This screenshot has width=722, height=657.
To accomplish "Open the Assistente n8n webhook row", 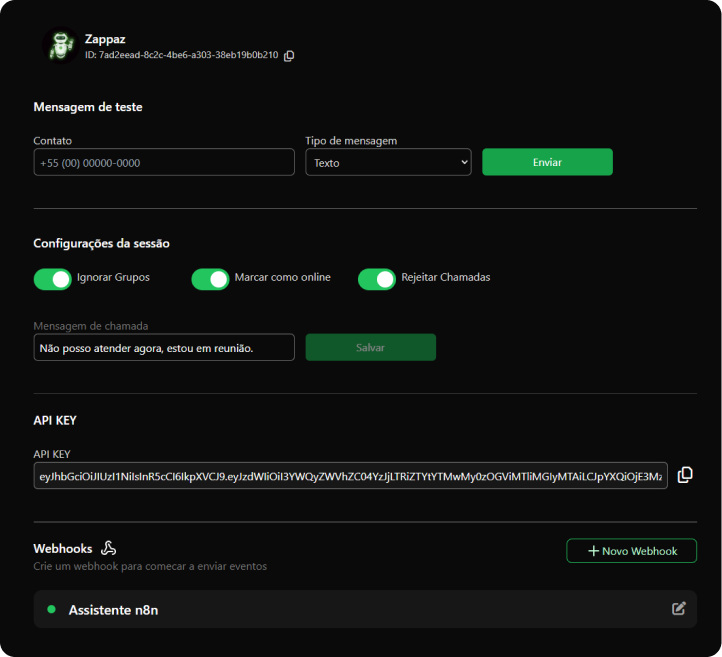I will pos(365,609).
